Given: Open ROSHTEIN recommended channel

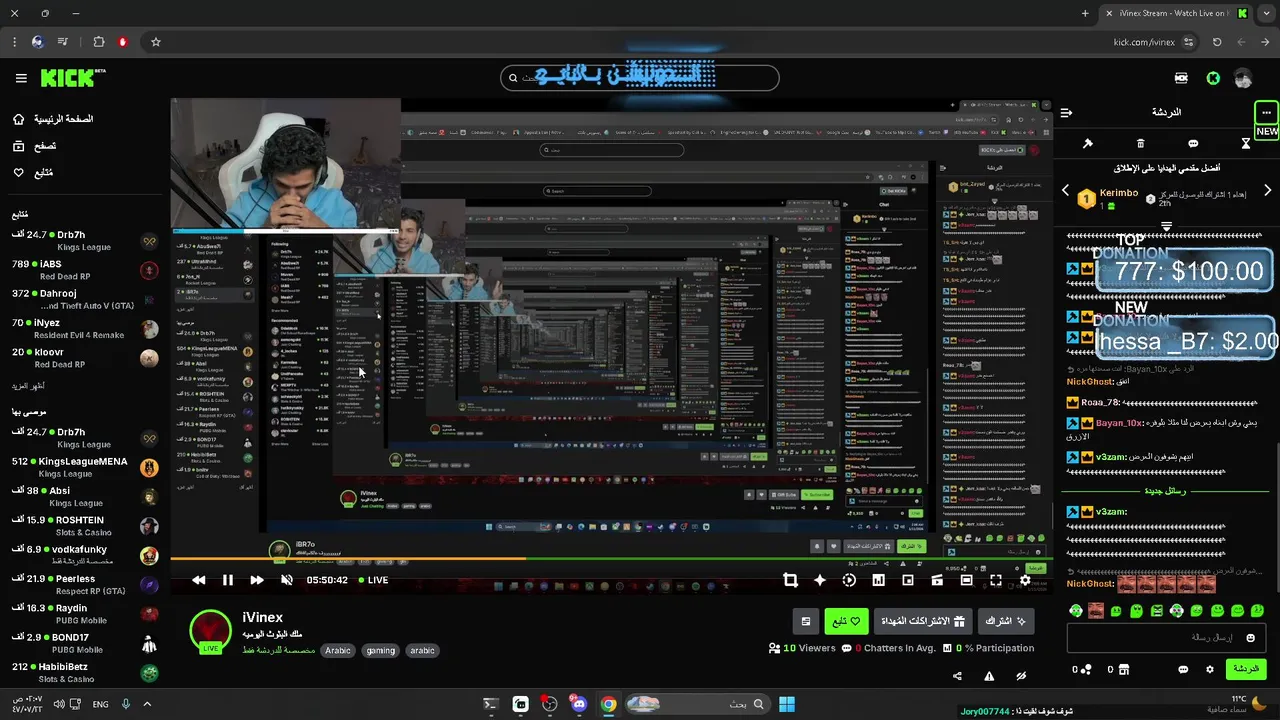Looking at the screenshot, I should 85,526.
